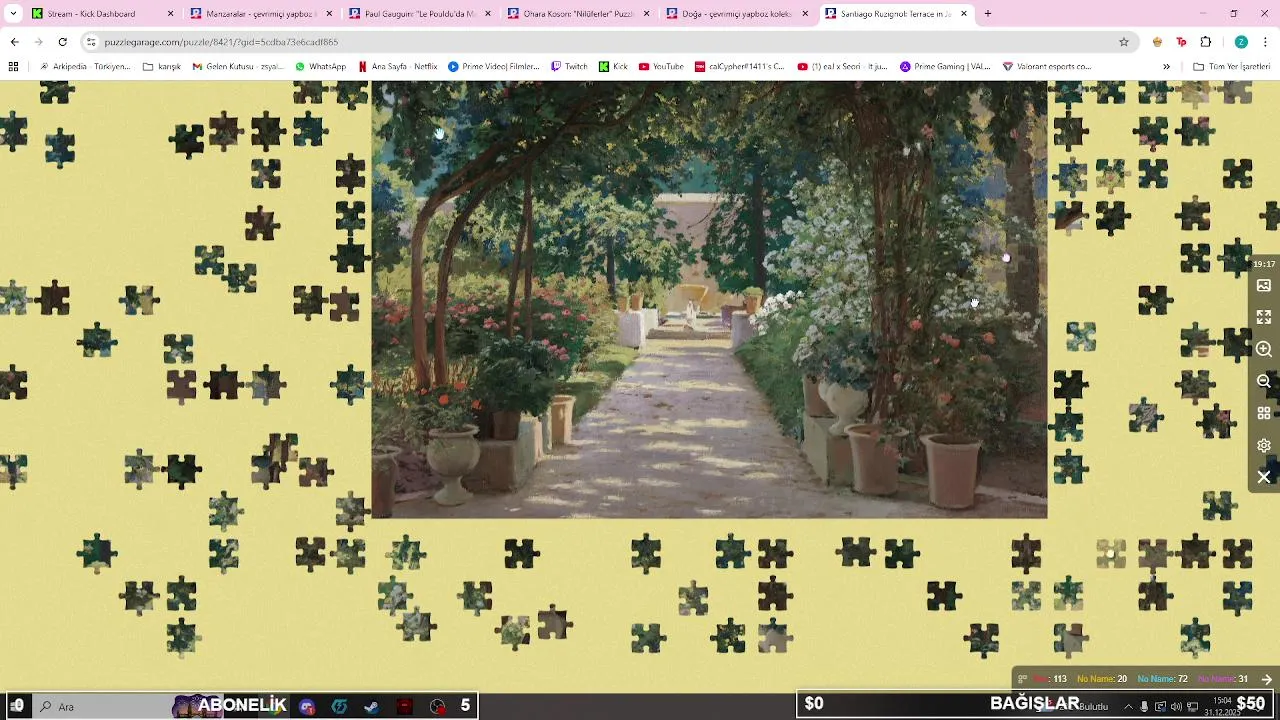Open Prime Video bookmark
This screenshot has width=1280, height=720.
pos(494,67)
